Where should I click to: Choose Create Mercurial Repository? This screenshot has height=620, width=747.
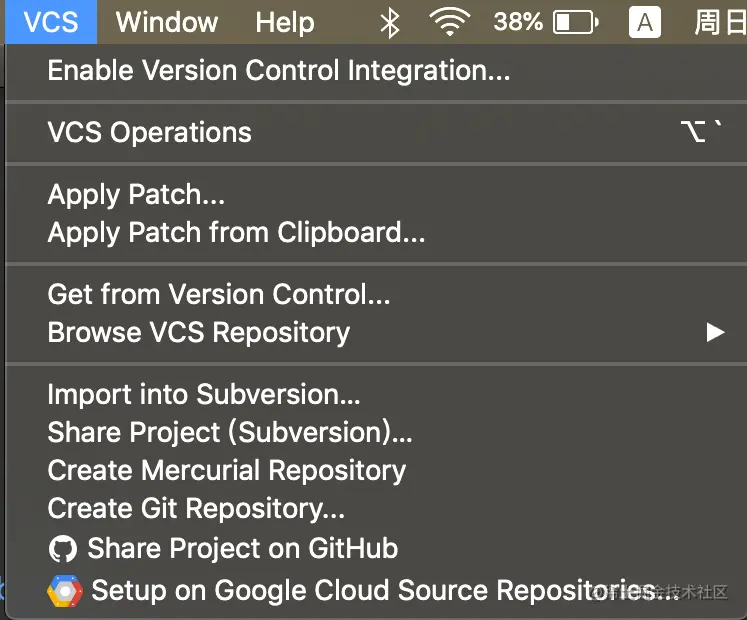(x=227, y=470)
